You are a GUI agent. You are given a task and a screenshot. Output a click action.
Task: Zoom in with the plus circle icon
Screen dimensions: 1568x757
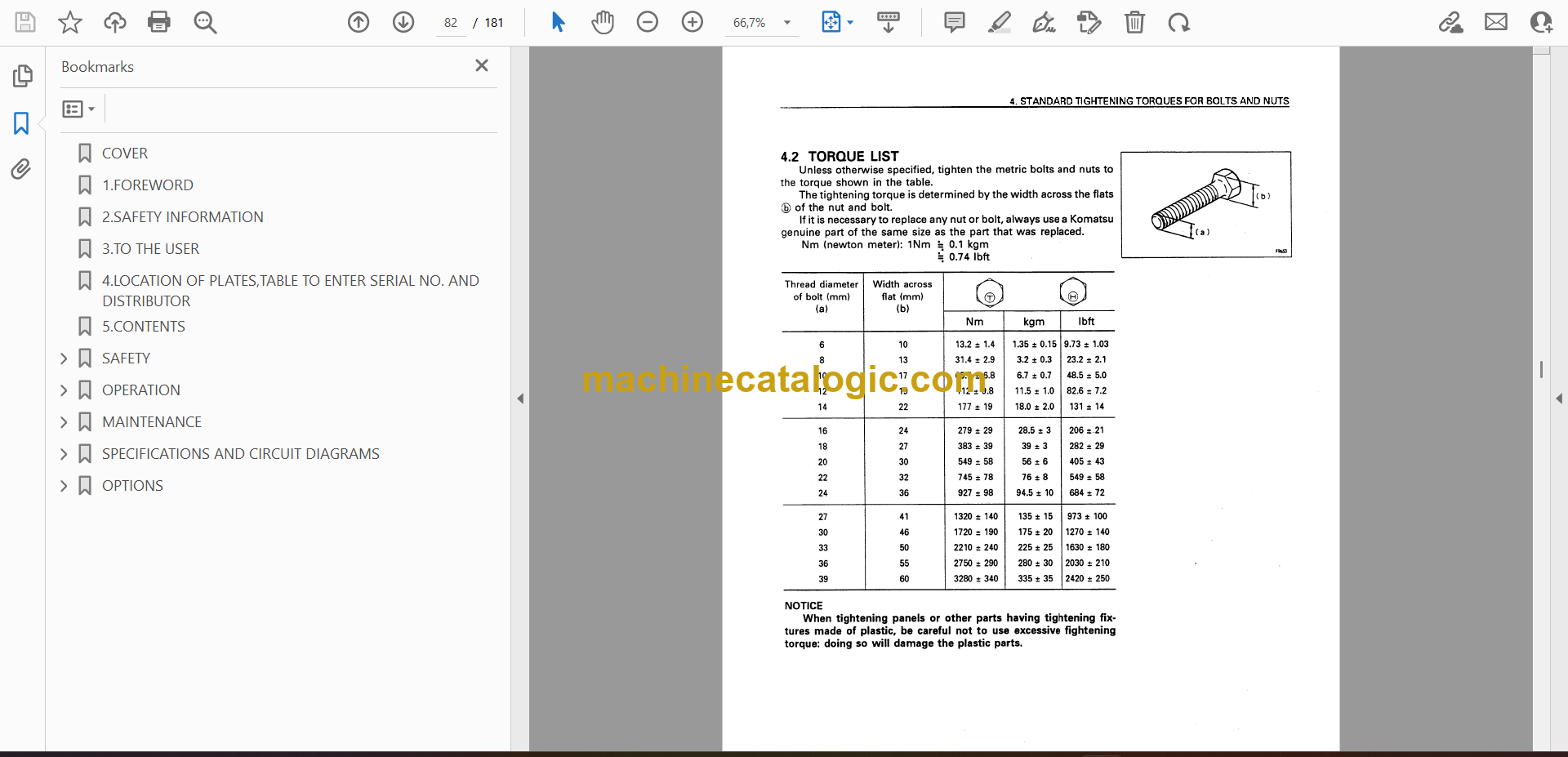693,22
